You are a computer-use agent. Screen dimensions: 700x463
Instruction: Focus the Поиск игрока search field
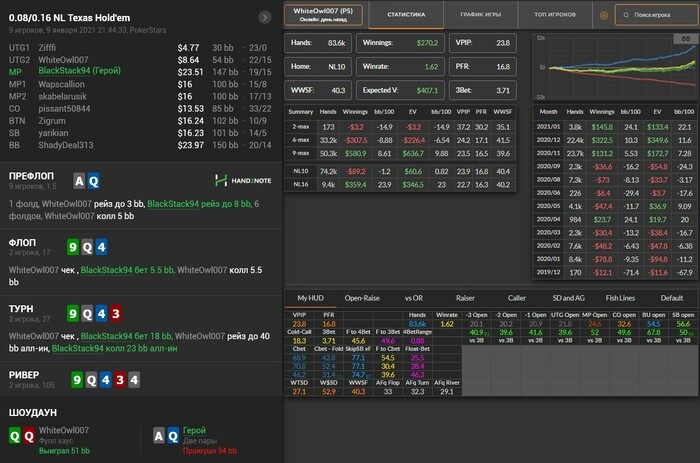coord(657,15)
